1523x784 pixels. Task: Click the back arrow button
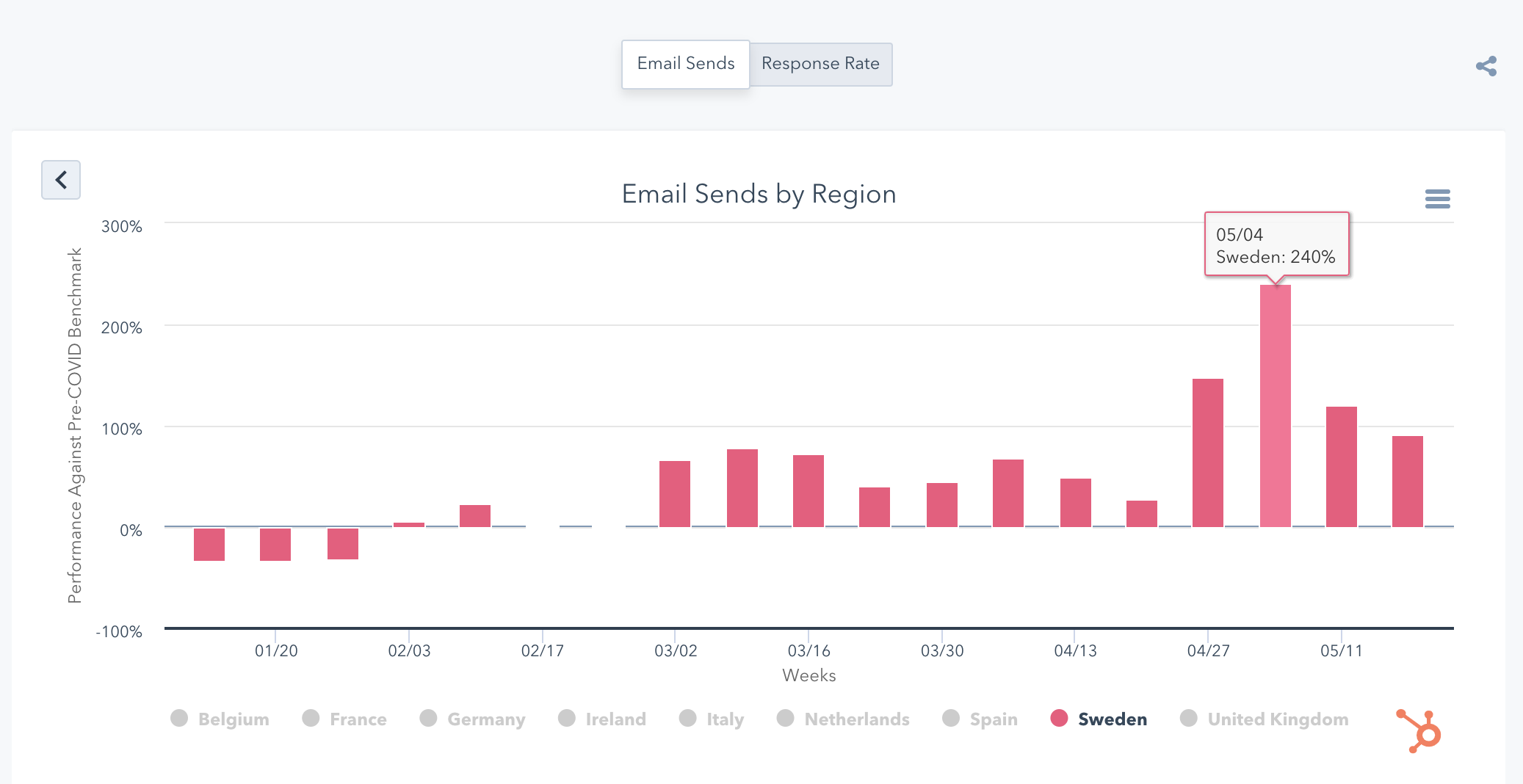[x=61, y=180]
